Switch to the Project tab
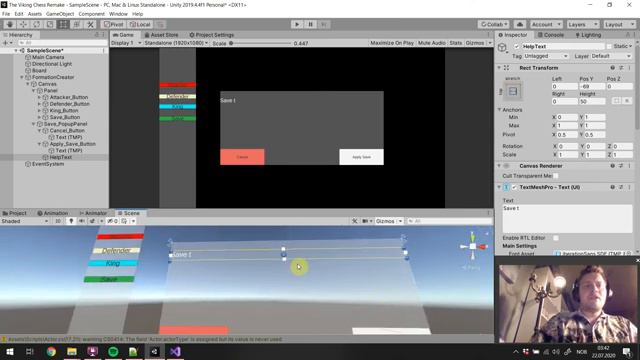The image size is (640, 360). click(x=15, y=213)
